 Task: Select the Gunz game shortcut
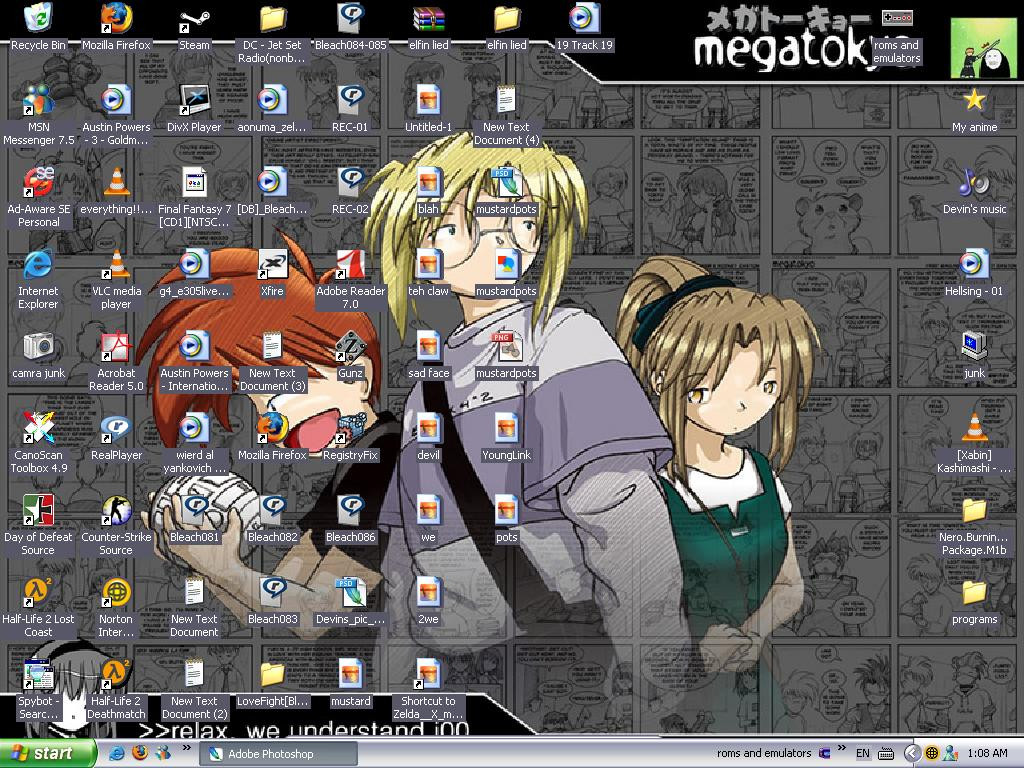click(x=350, y=347)
